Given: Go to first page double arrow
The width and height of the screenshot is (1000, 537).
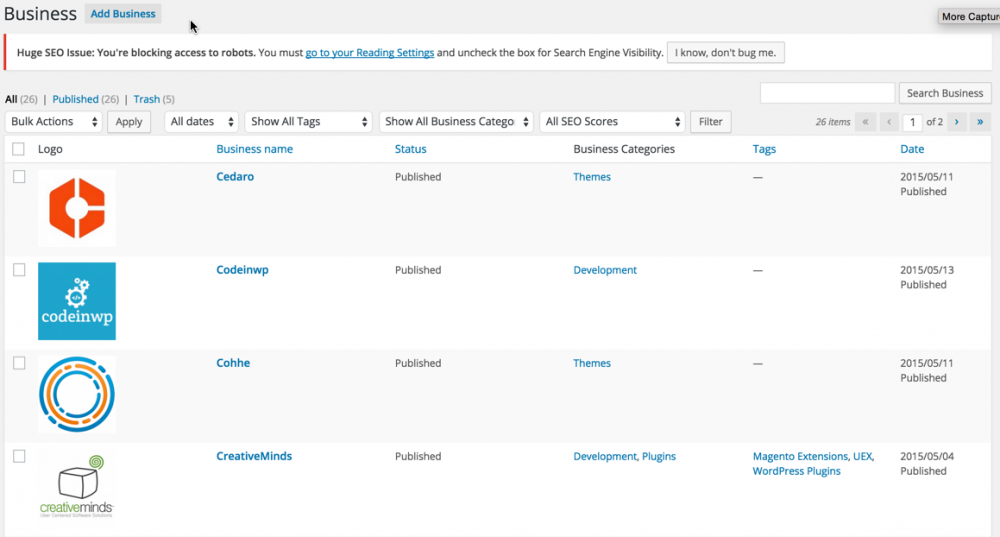Looking at the screenshot, I should [x=865, y=122].
